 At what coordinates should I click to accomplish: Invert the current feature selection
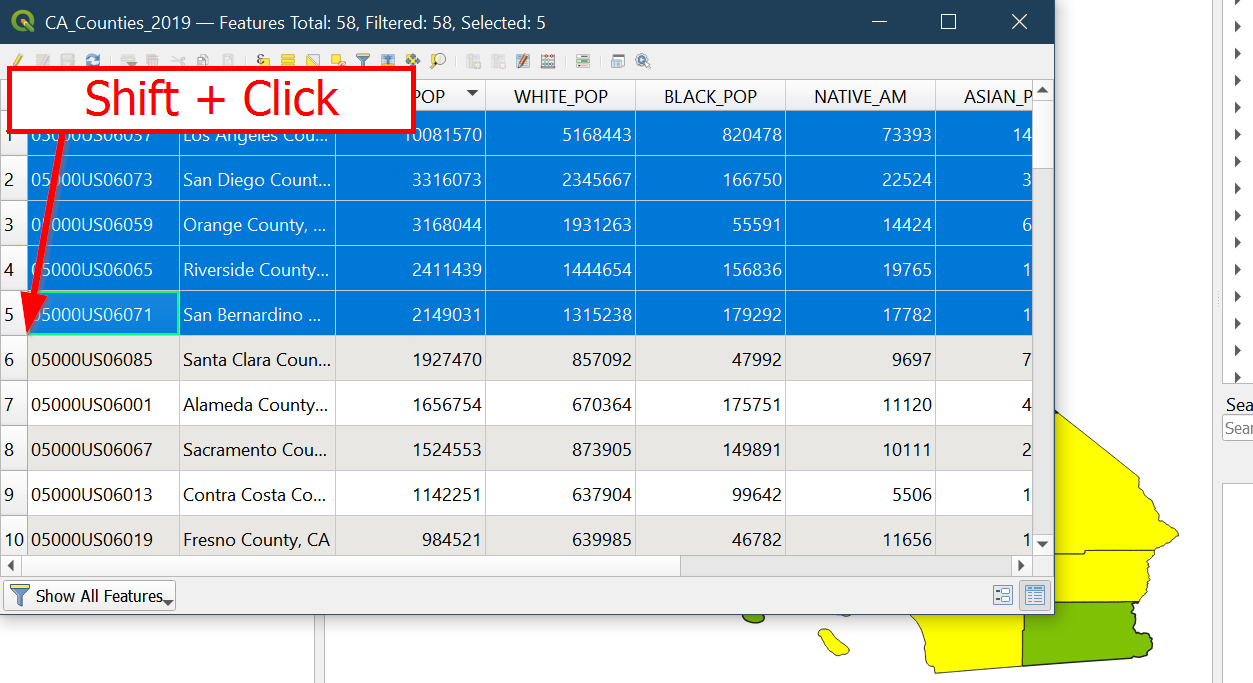[x=313, y=61]
